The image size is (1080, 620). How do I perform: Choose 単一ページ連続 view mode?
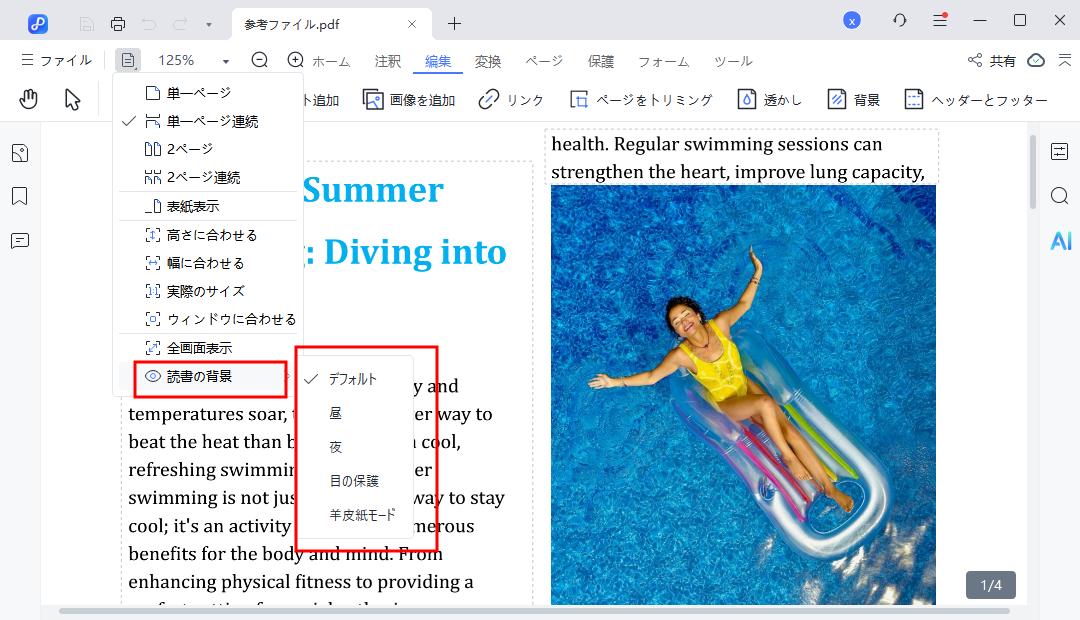pos(212,121)
